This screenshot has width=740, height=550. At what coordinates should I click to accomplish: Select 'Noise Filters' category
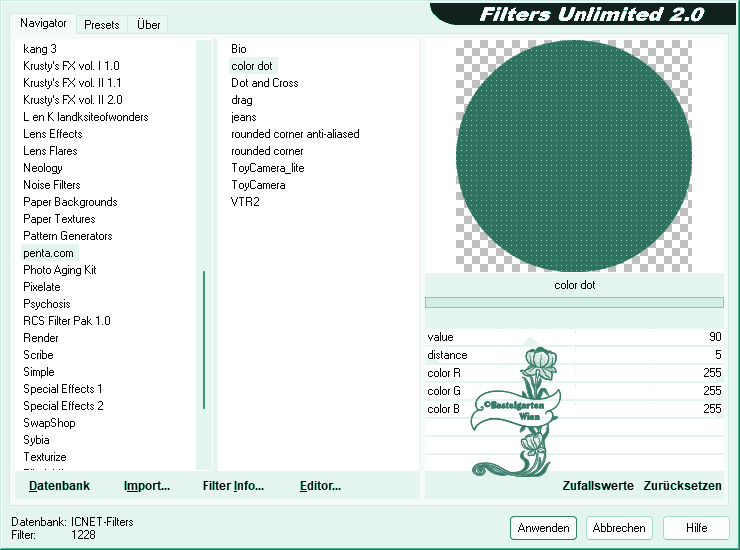(x=52, y=185)
